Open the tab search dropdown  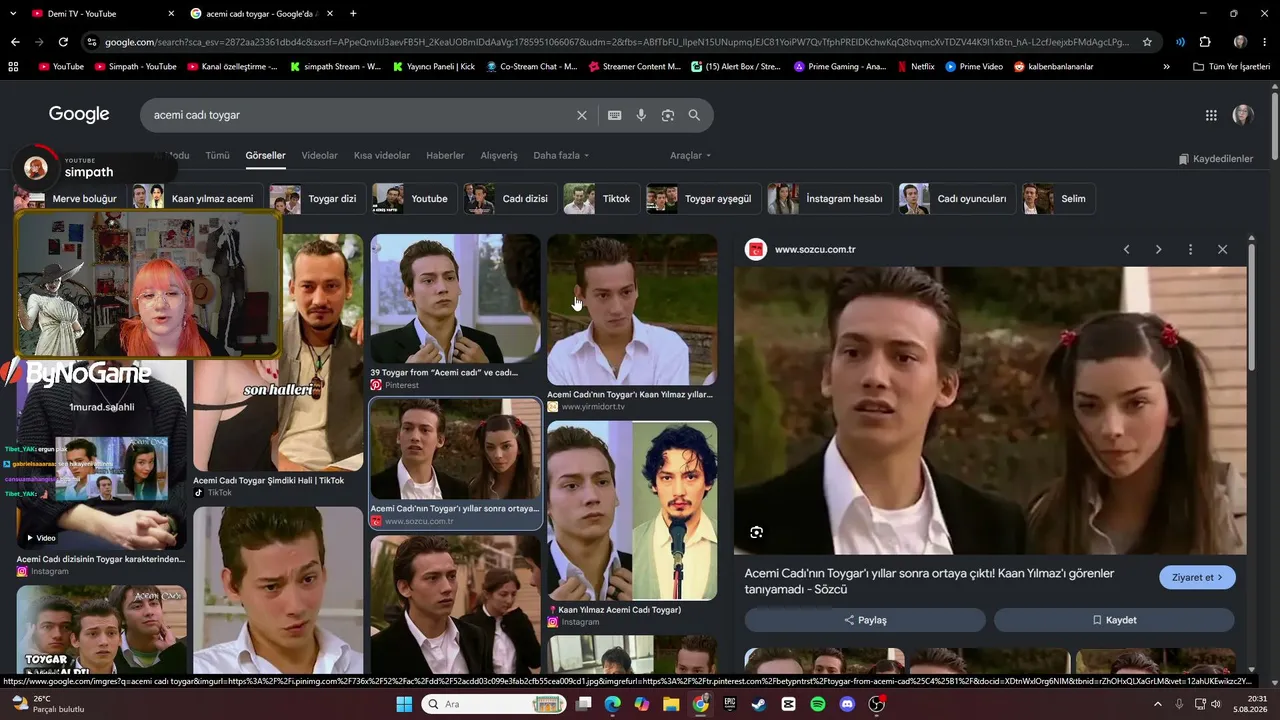tap(13, 14)
